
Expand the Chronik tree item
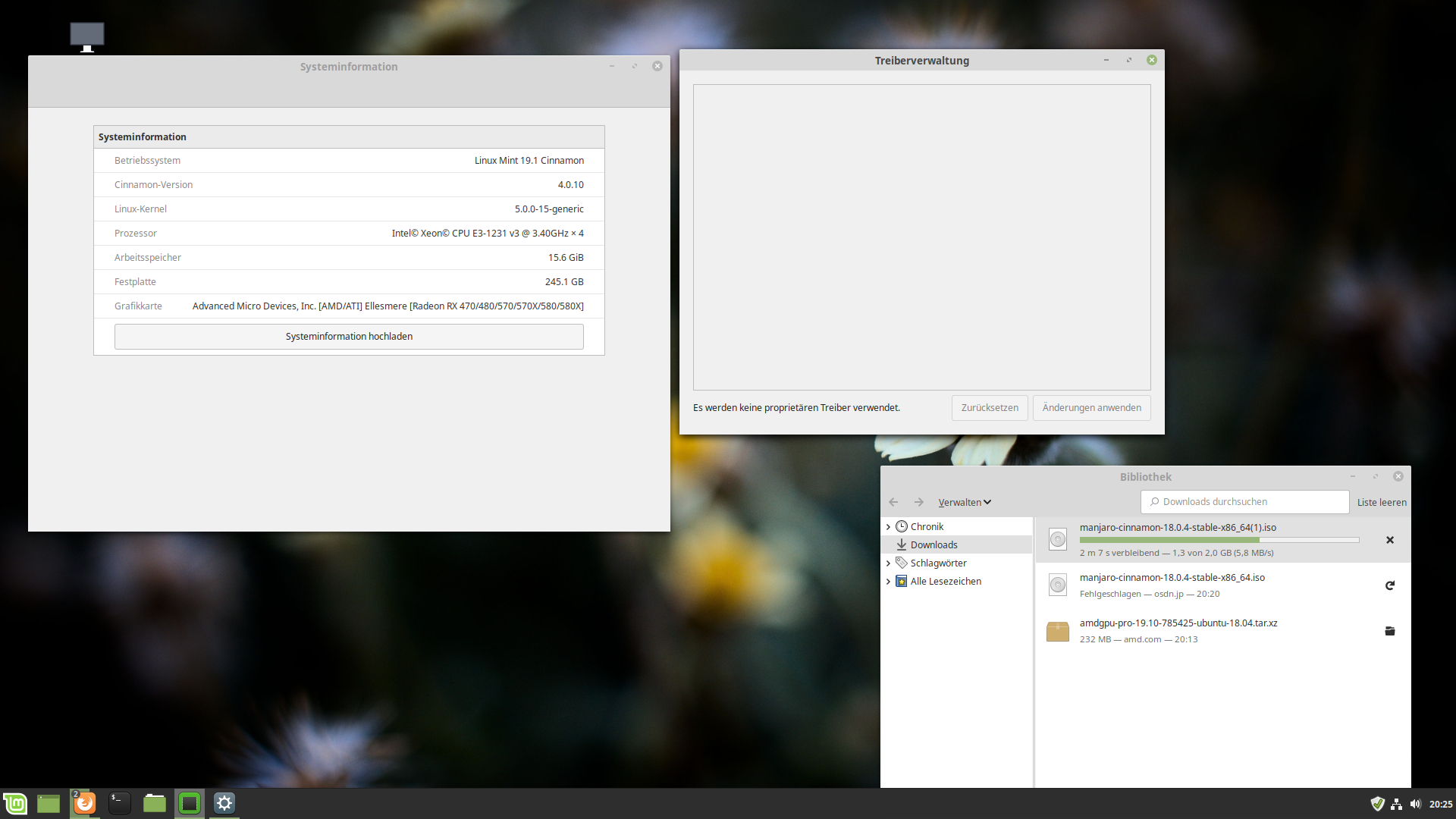click(888, 526)
